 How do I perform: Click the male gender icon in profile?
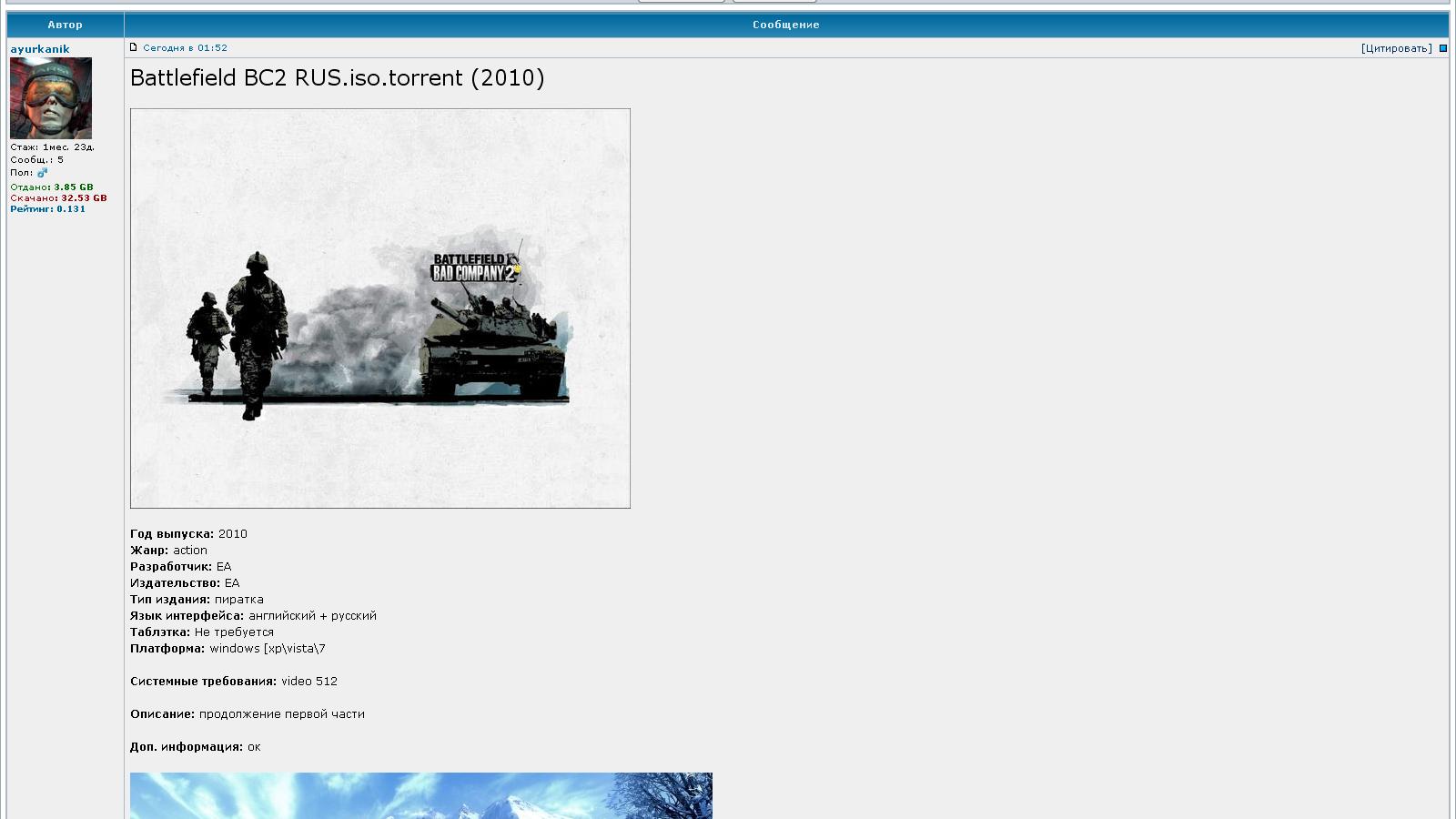pyautogui.click(x=40, y=171)
